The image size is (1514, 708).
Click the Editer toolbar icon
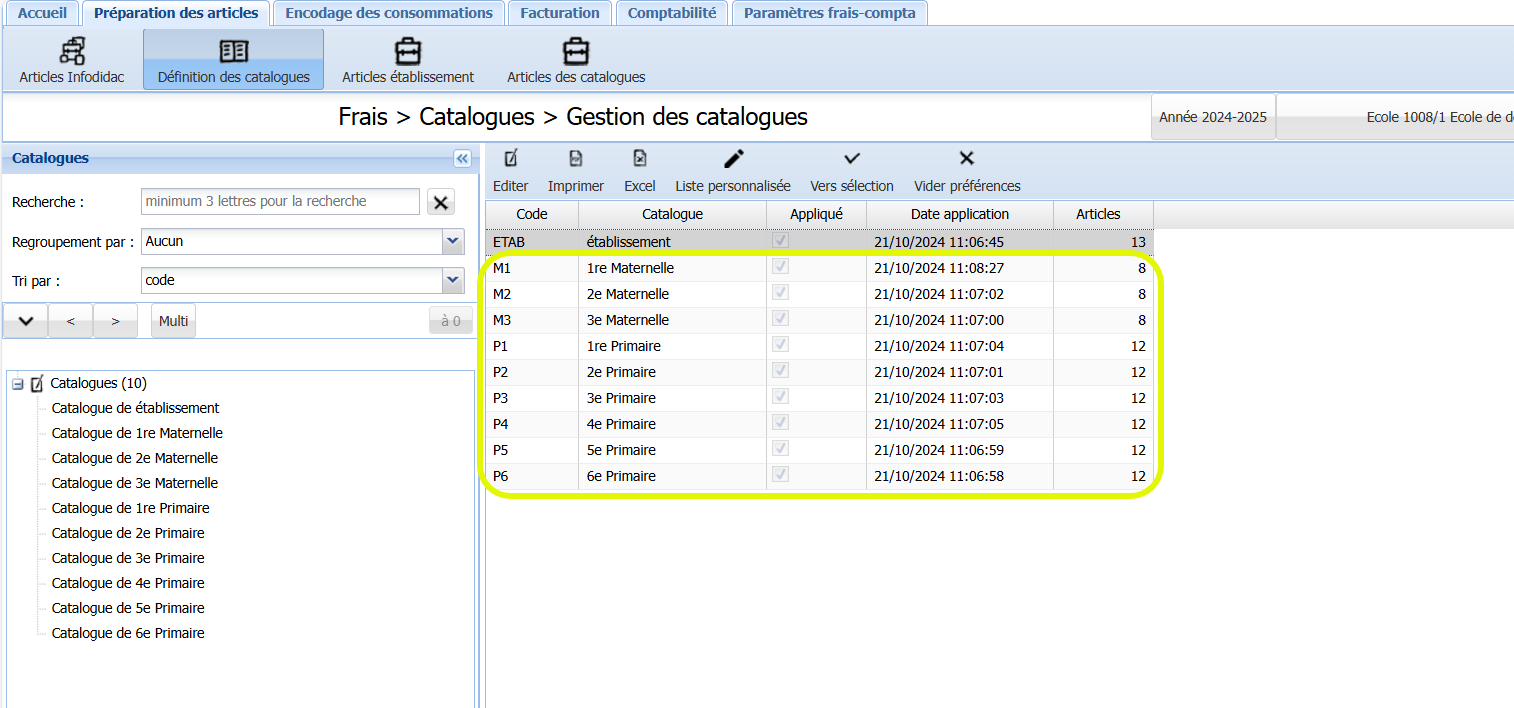coord(510,159)
